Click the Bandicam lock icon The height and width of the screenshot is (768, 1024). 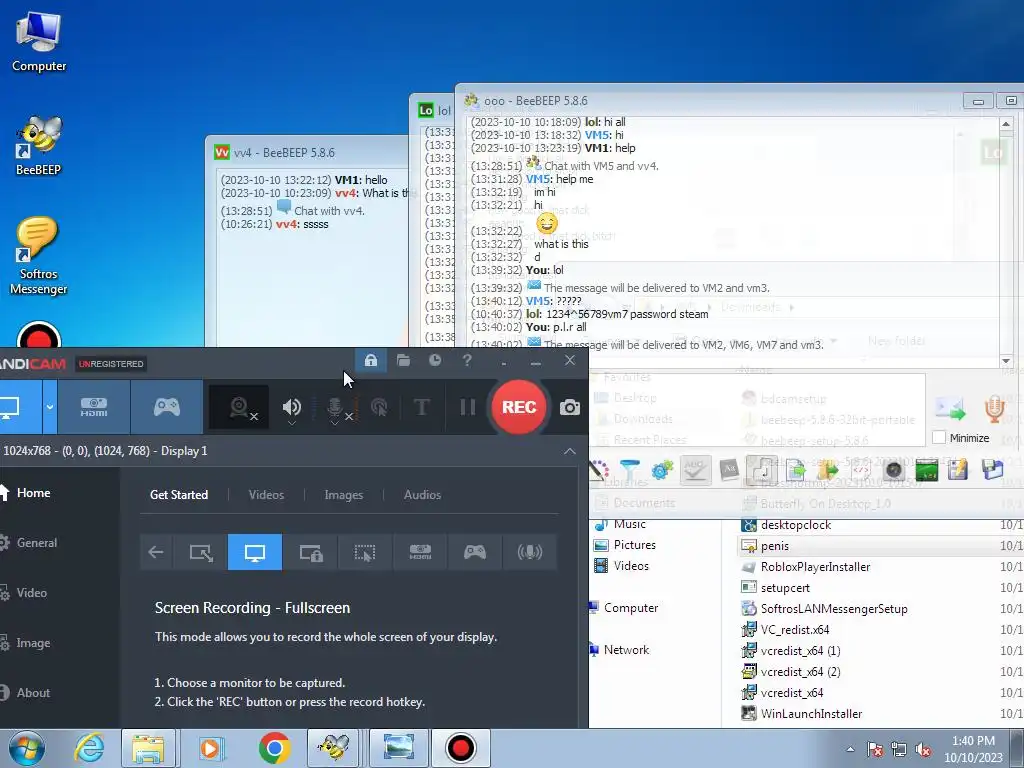point(371,360)
